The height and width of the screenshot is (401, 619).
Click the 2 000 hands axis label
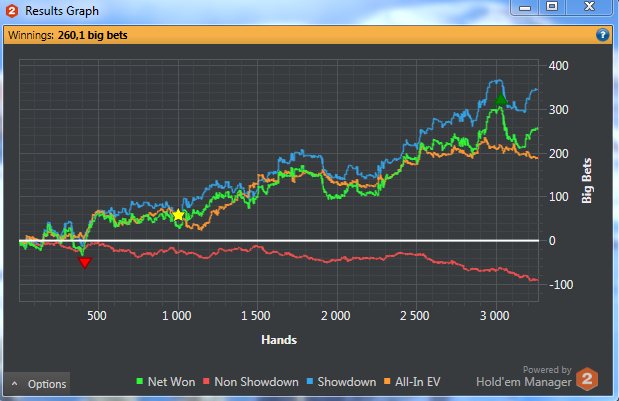pyautogui.click(x=336, y=316)
